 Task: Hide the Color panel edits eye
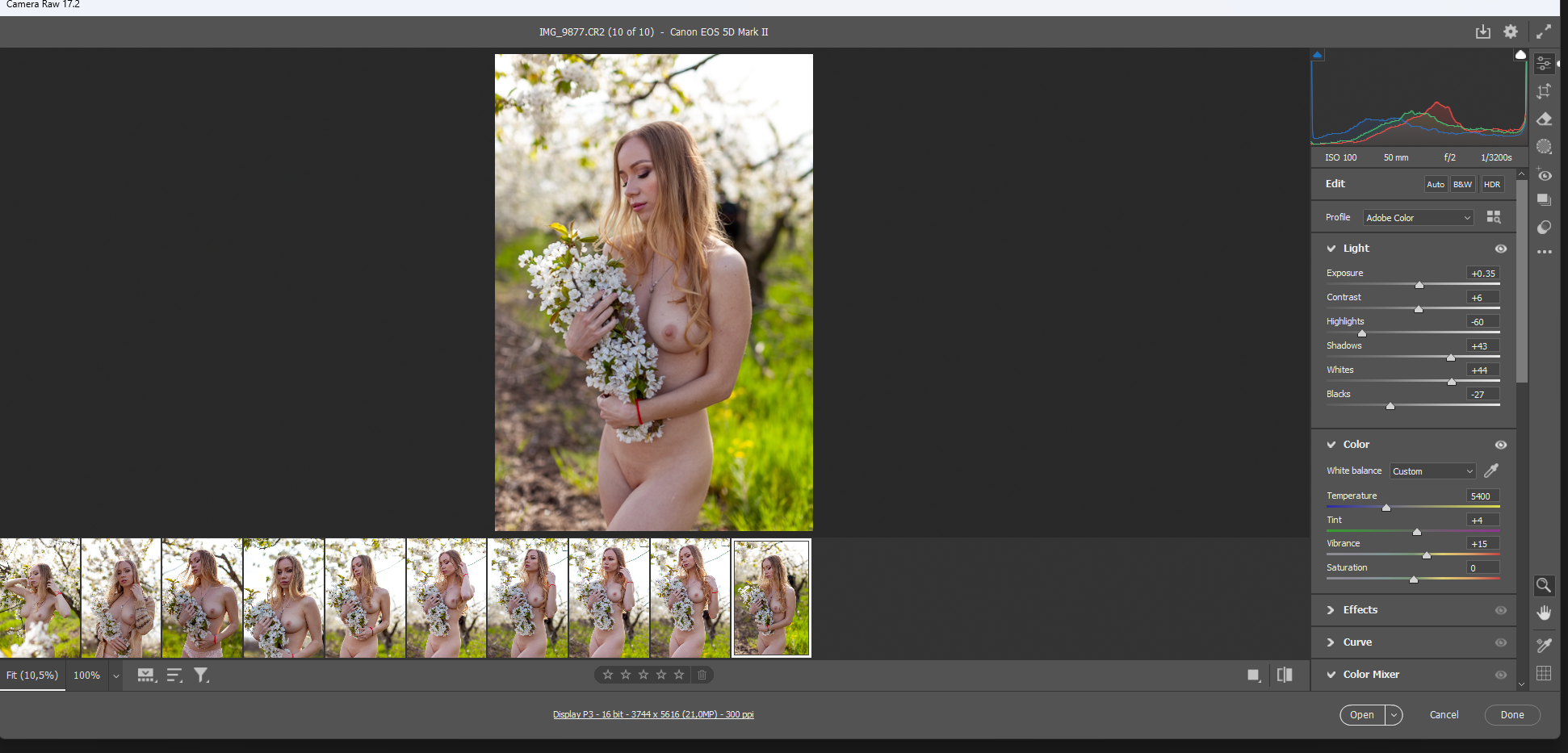[1501, 445]
